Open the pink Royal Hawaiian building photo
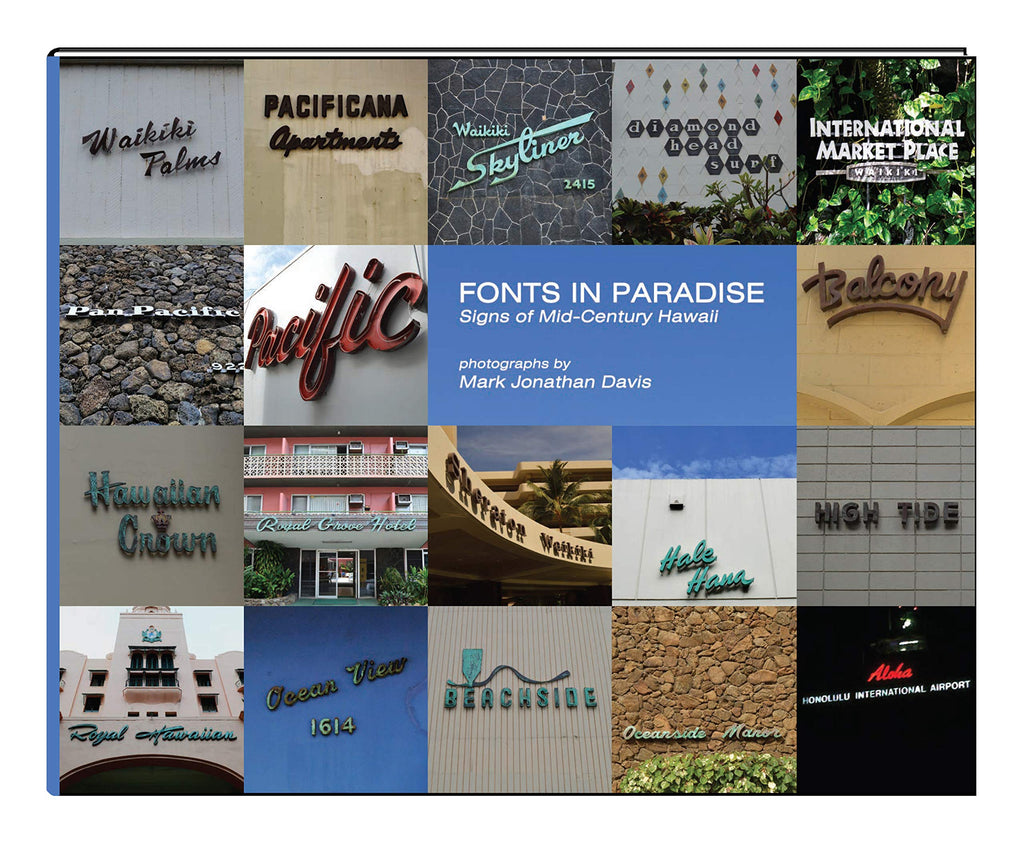The width and height of the screenshot is (1024, 843). point(151,700)
